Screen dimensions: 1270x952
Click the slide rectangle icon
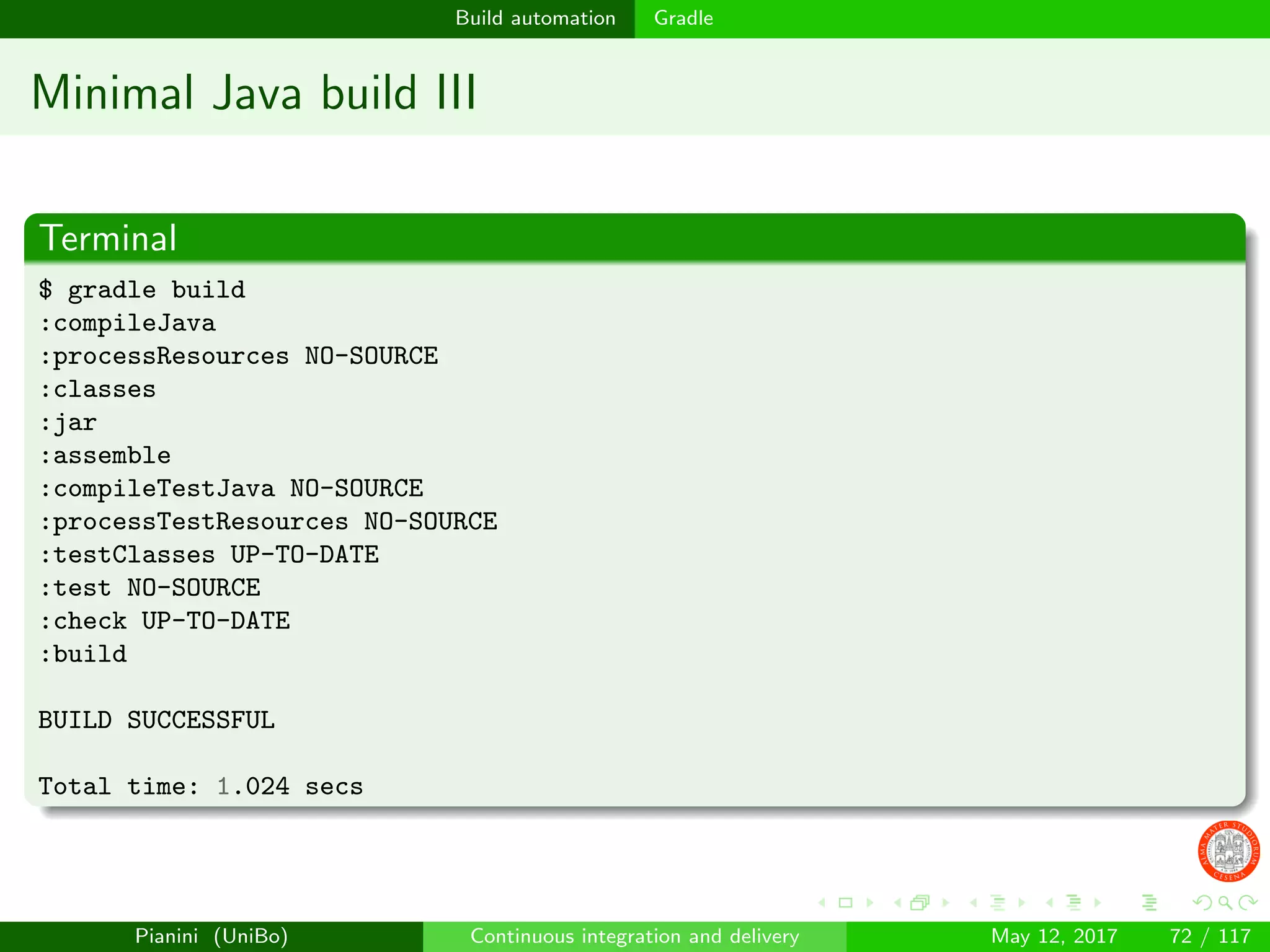(845, 903)
